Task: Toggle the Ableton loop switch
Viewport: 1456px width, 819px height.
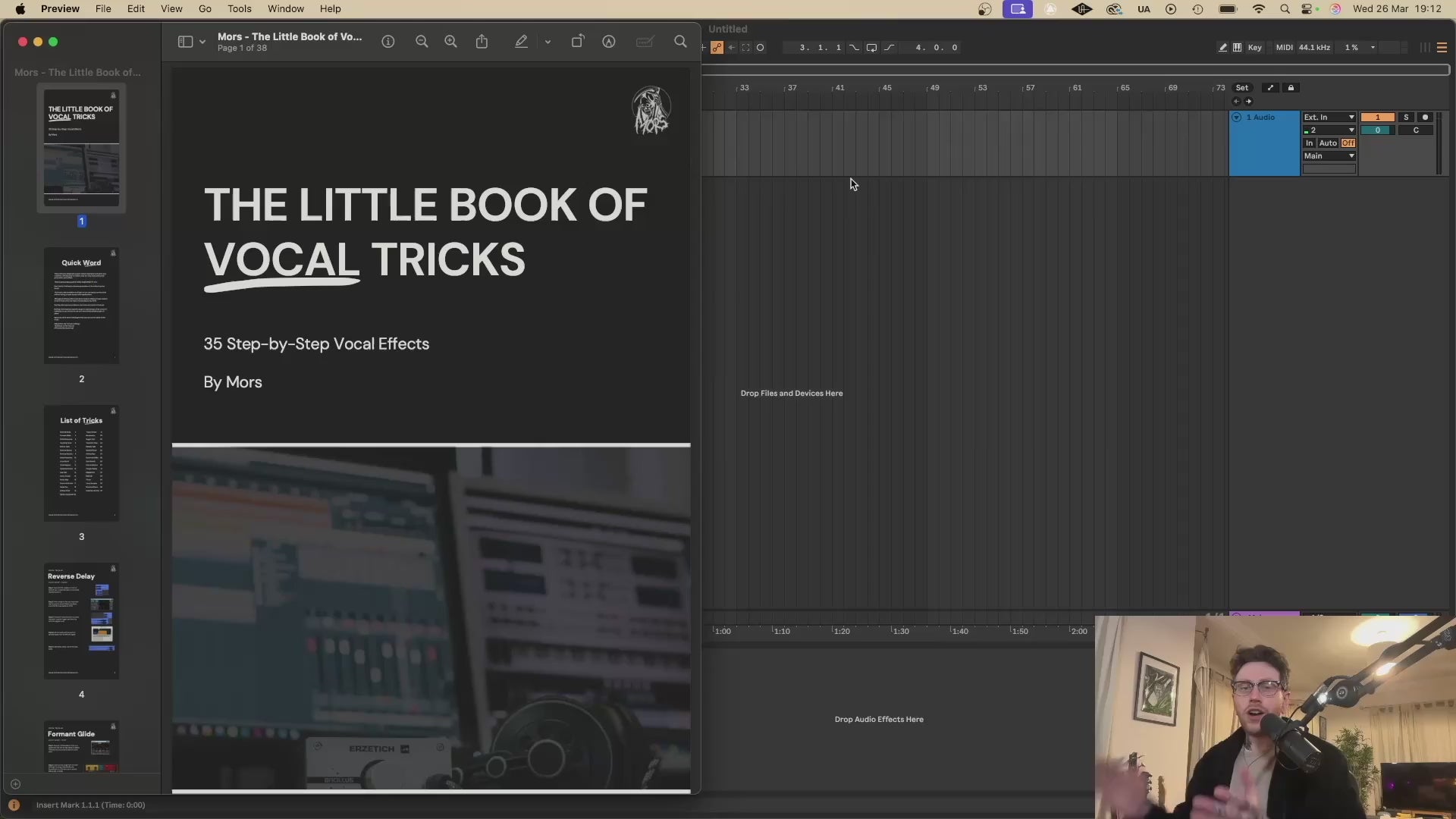Action: (x=871, y=47)
